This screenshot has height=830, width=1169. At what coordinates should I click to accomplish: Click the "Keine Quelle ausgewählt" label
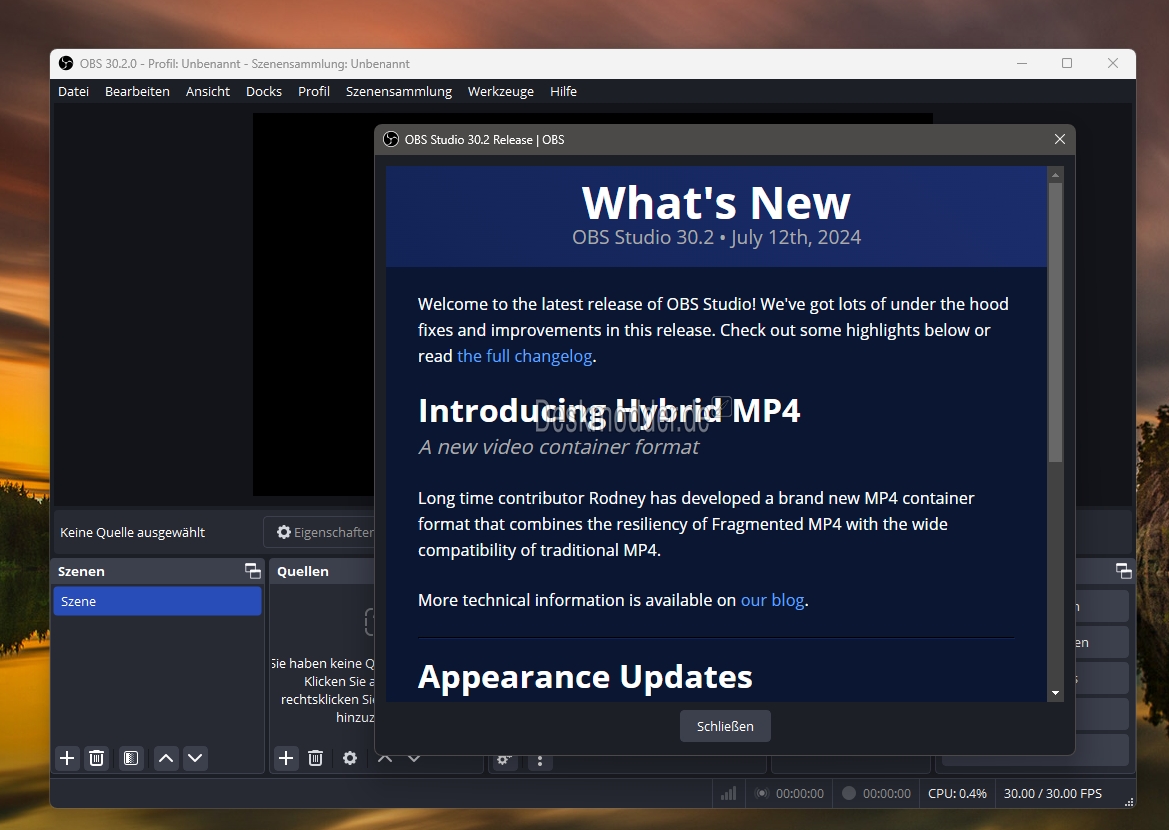[x=133, y=532]
